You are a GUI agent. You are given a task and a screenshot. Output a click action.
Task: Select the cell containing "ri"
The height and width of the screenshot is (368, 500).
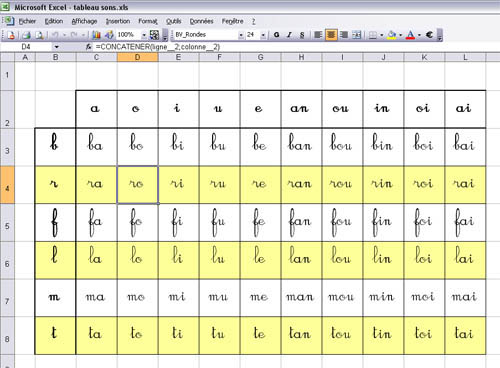(179, 185)
